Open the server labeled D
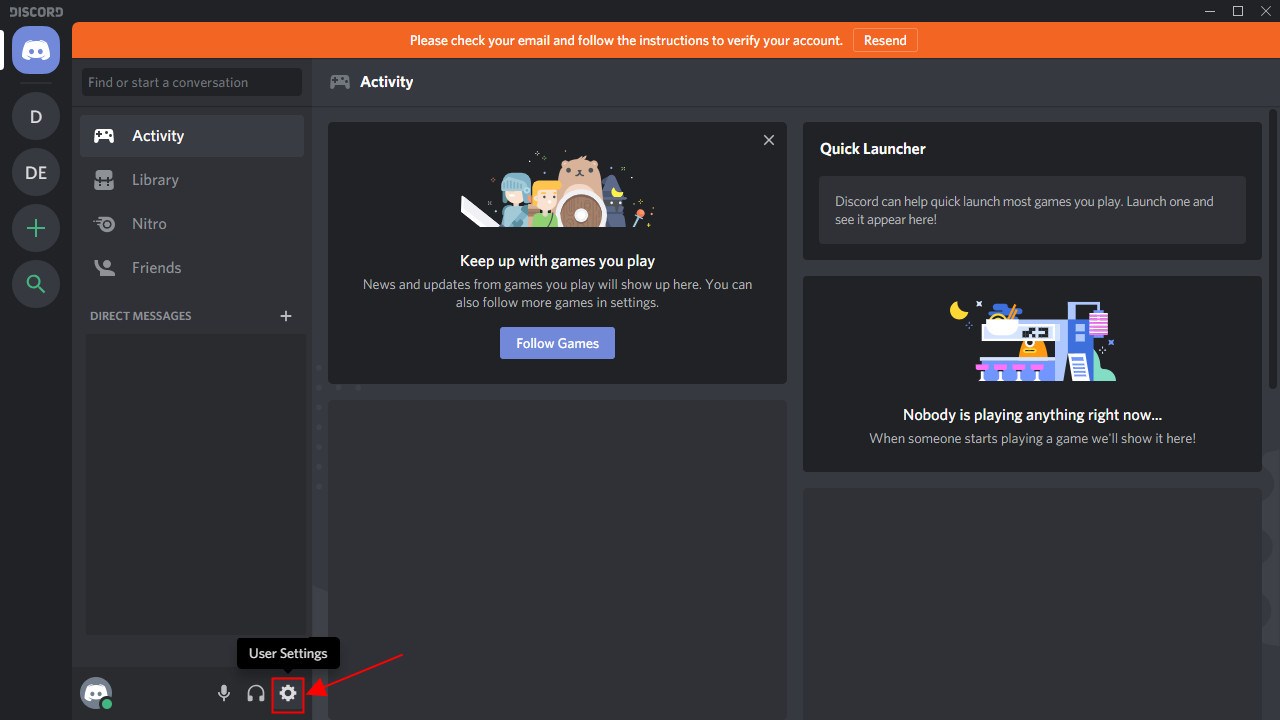 (x=36, y=117)
